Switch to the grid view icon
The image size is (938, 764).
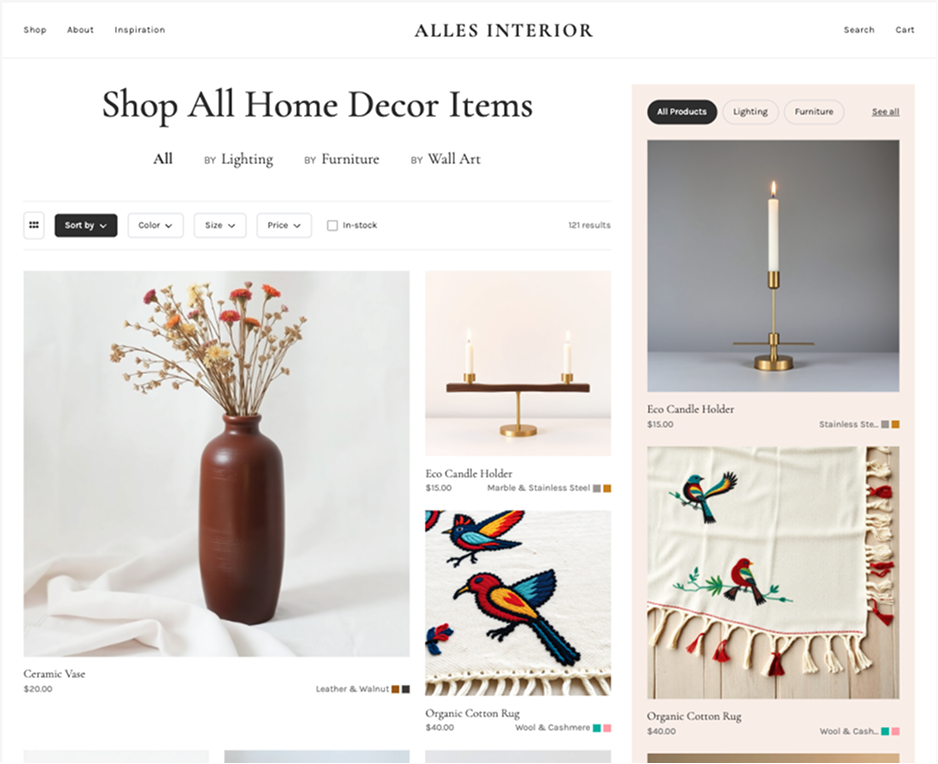point(34,226)
